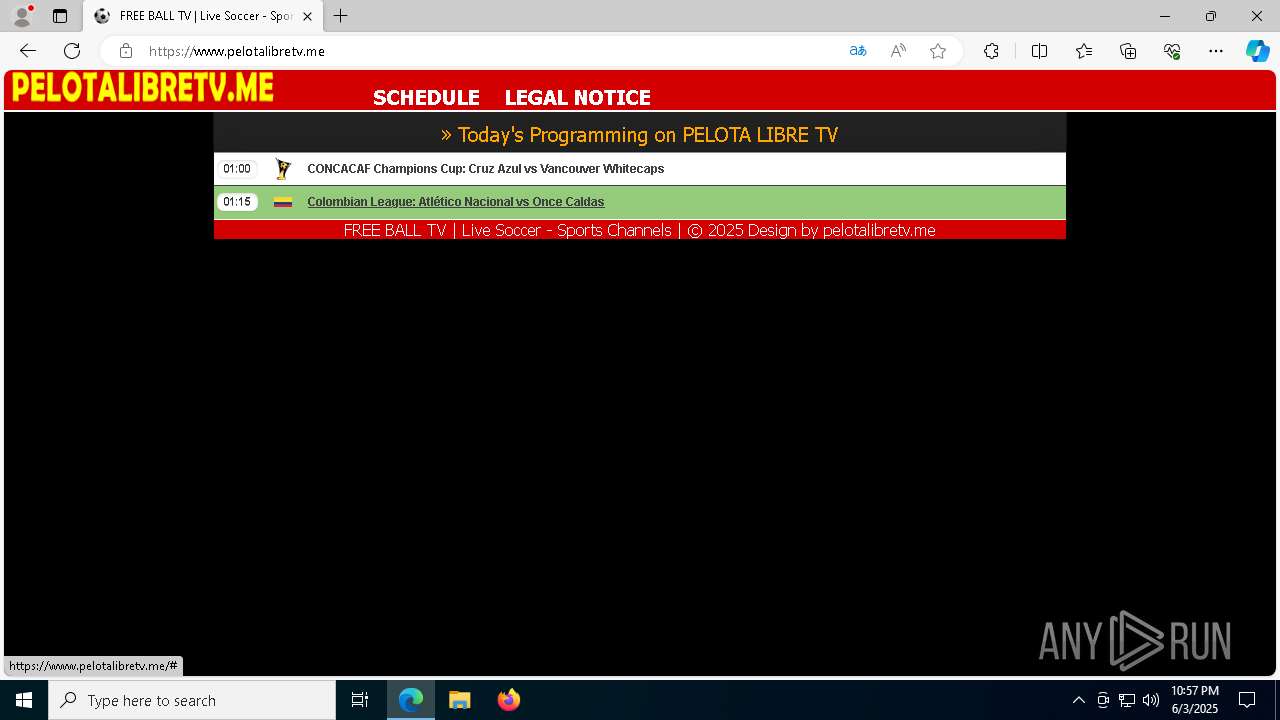Open the notification center icon

click(1247, 700)
